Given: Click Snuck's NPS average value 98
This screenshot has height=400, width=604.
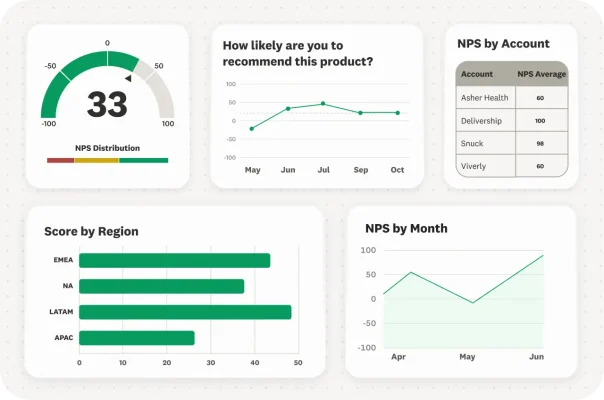Looking at the screenshot, I should click(x=540, y=144).
